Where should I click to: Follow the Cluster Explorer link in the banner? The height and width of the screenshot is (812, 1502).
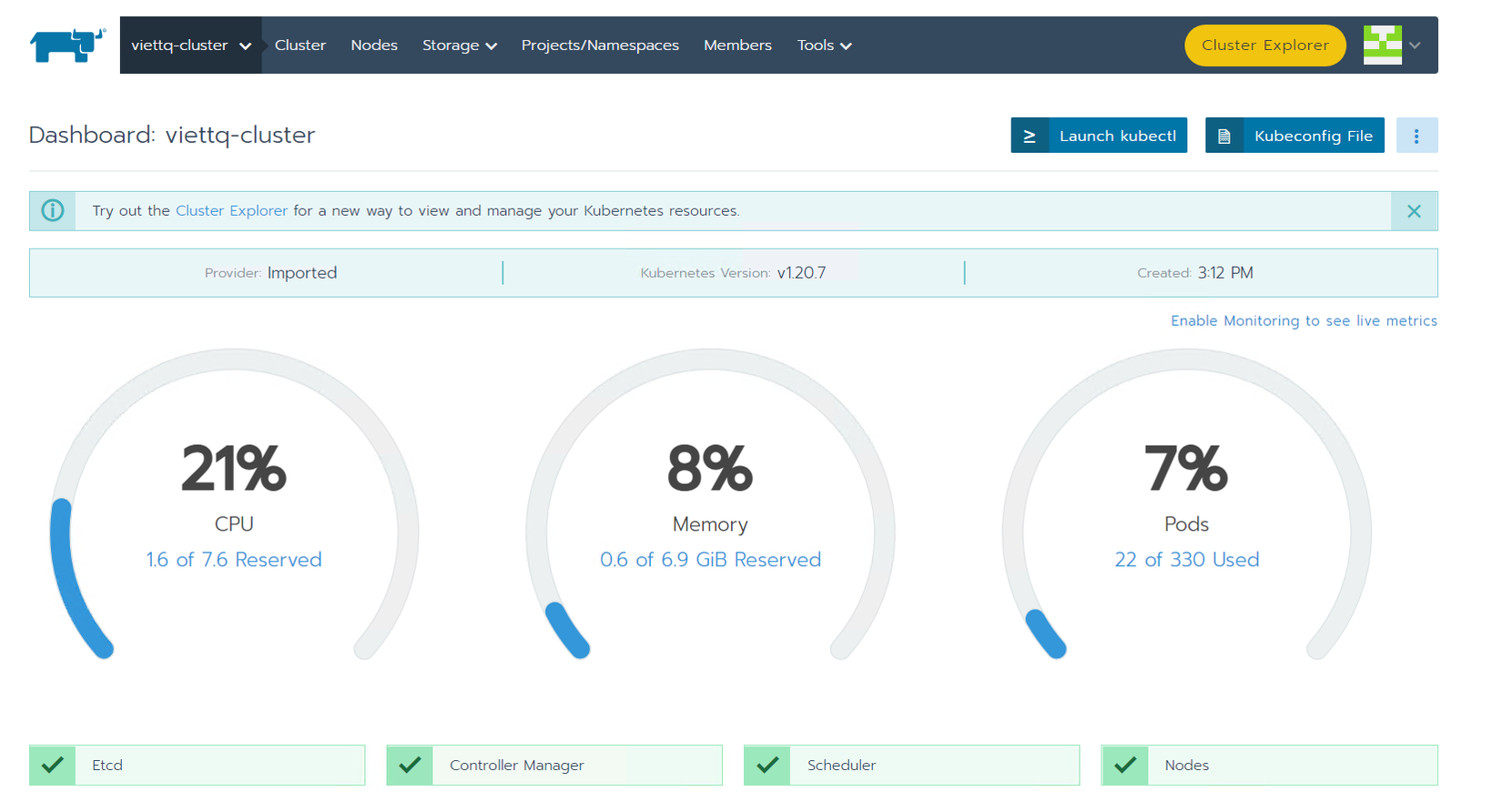point(231,211)
